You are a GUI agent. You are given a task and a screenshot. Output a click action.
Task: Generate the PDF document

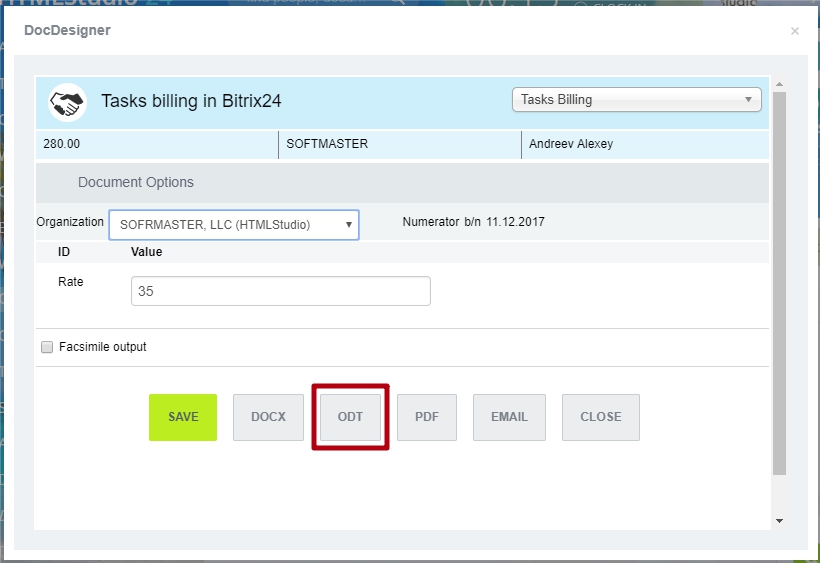(427, 417)
